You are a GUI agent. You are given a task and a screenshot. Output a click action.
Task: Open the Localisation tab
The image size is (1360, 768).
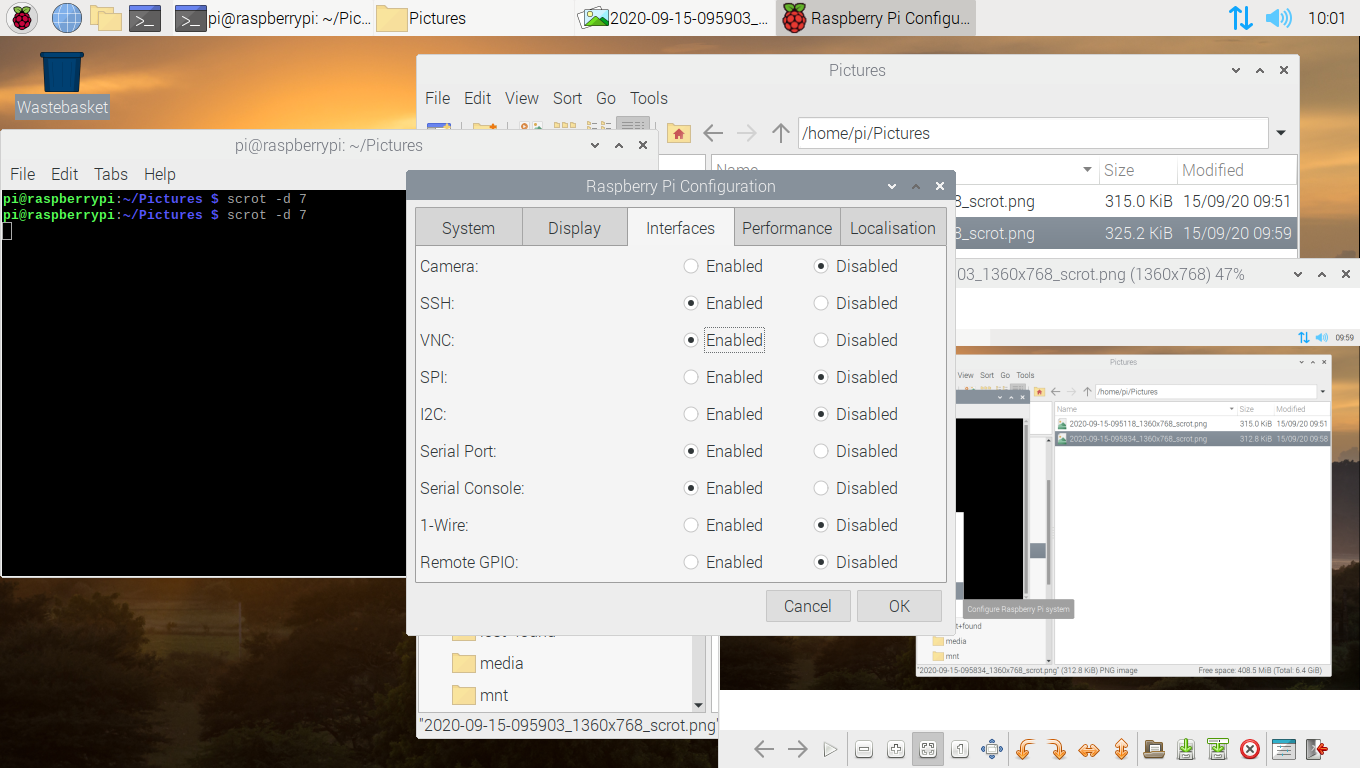893,228
